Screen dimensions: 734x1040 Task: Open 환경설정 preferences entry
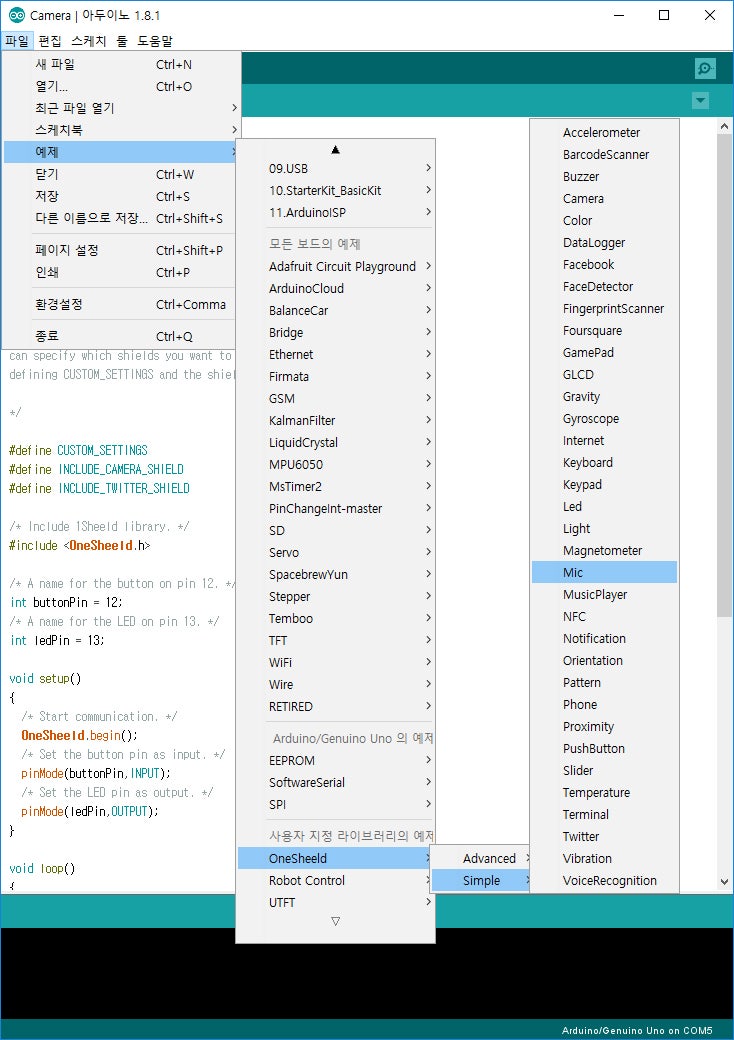click(120, 304)
